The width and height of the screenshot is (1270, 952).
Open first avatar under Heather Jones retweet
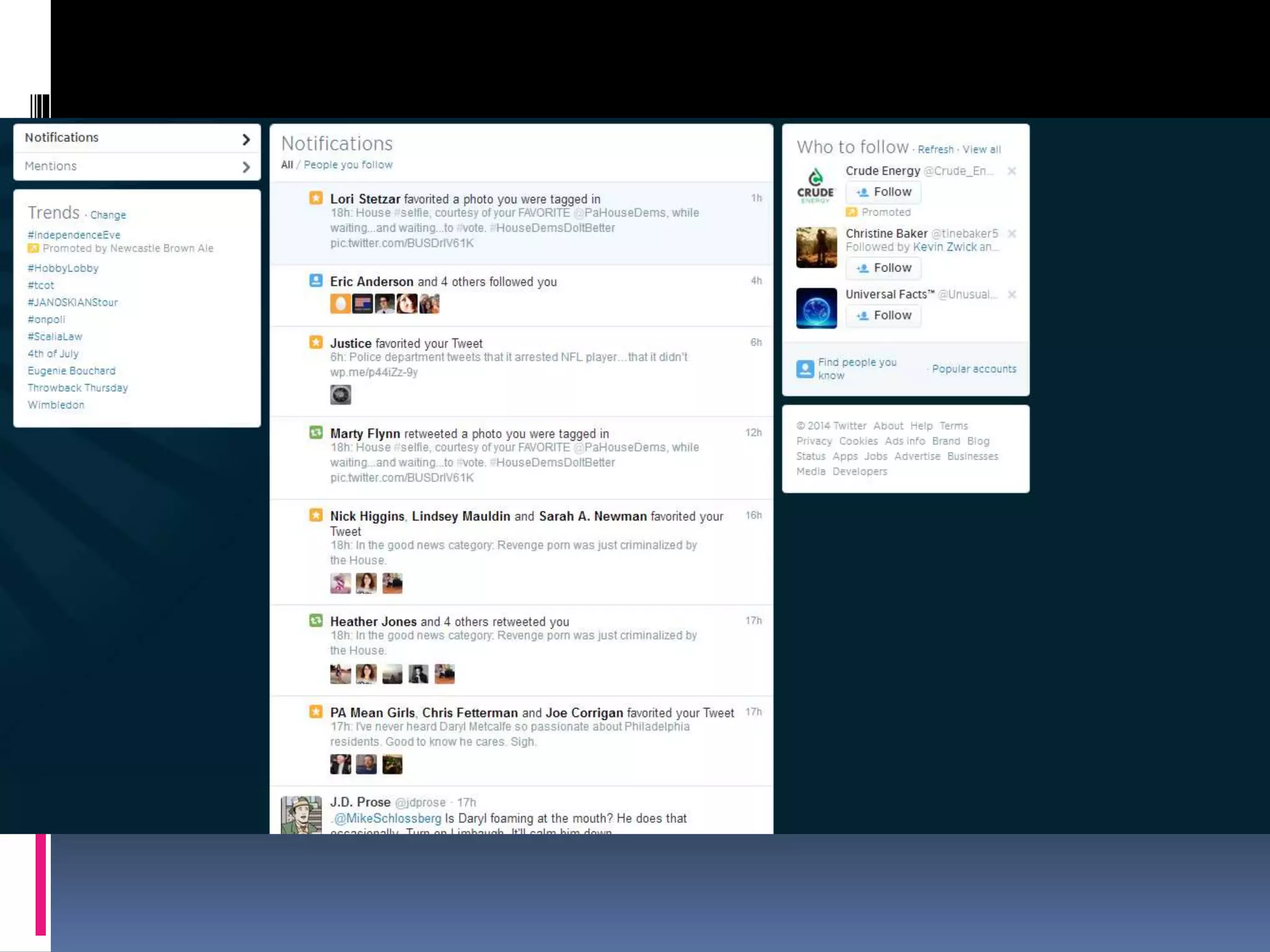[340, 674]
